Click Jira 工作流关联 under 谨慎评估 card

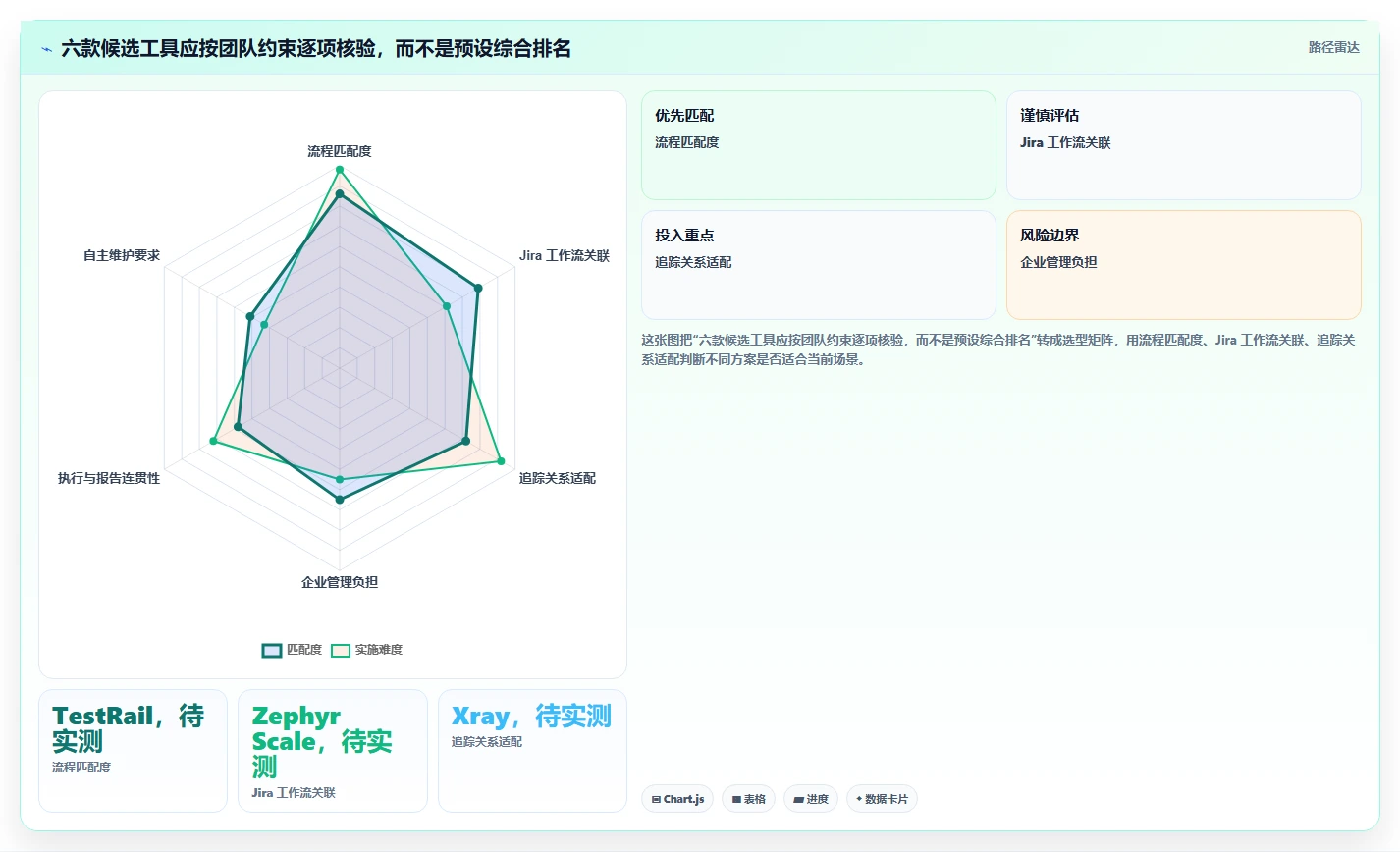[x=1065, y=142]
